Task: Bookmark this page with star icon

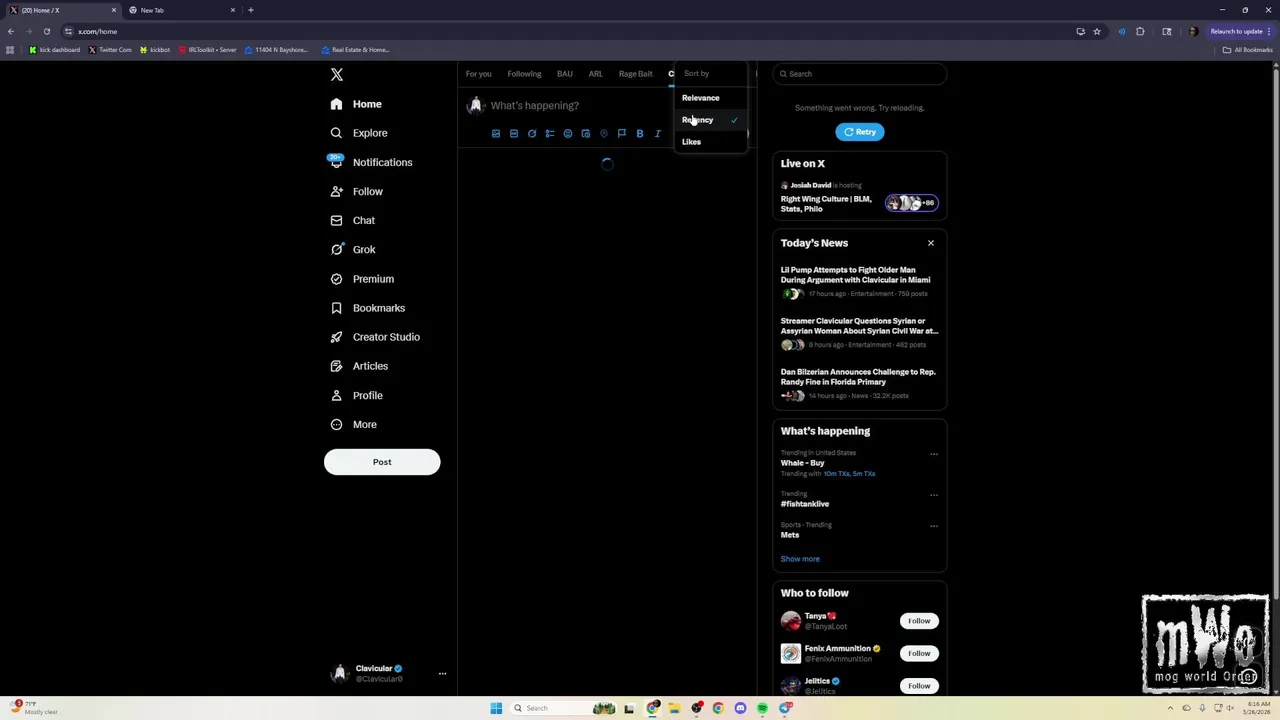Action: point(1097,31)
